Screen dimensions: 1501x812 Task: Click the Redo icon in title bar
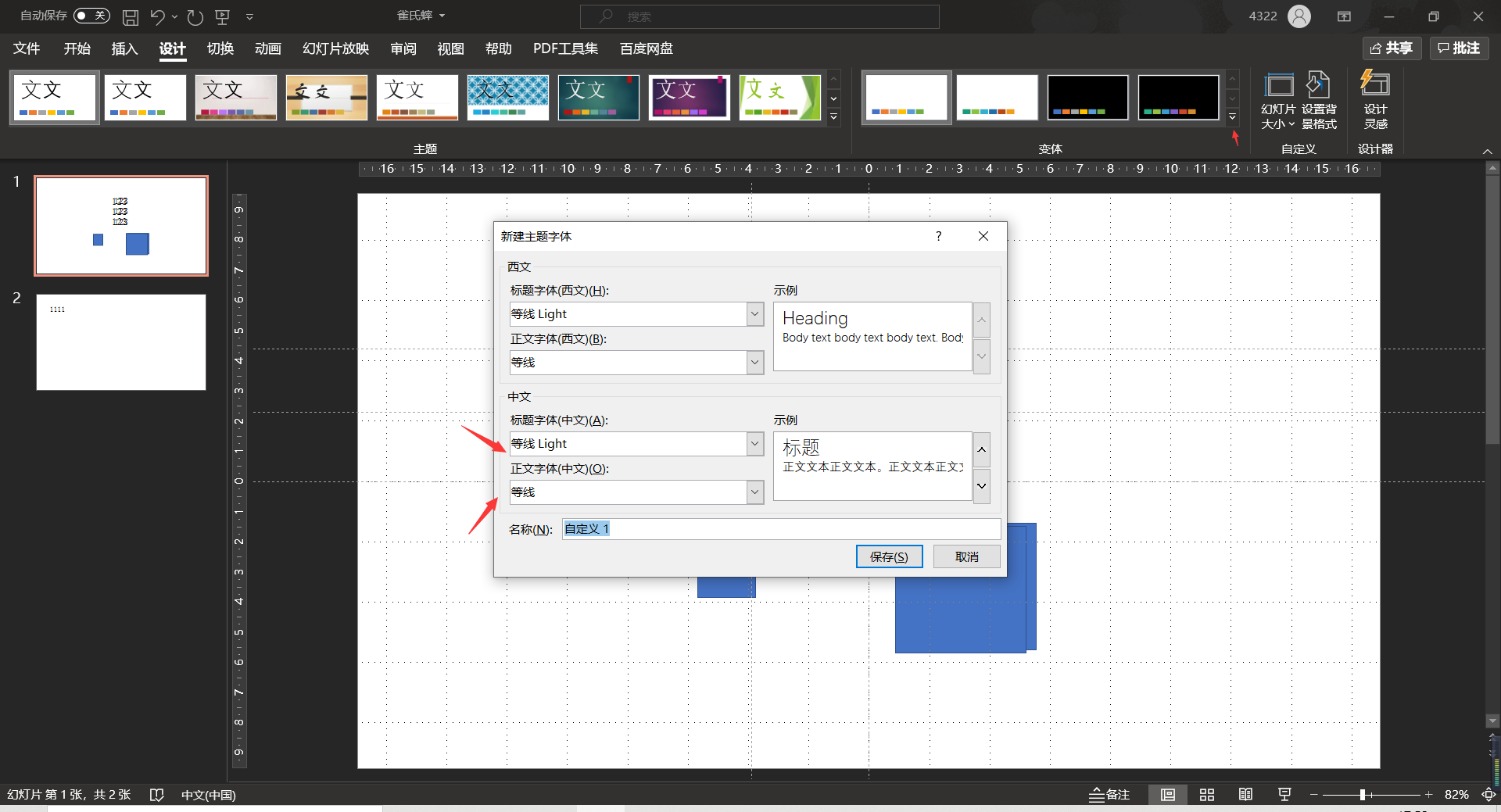pyautogui.click(x=195, y=16)
